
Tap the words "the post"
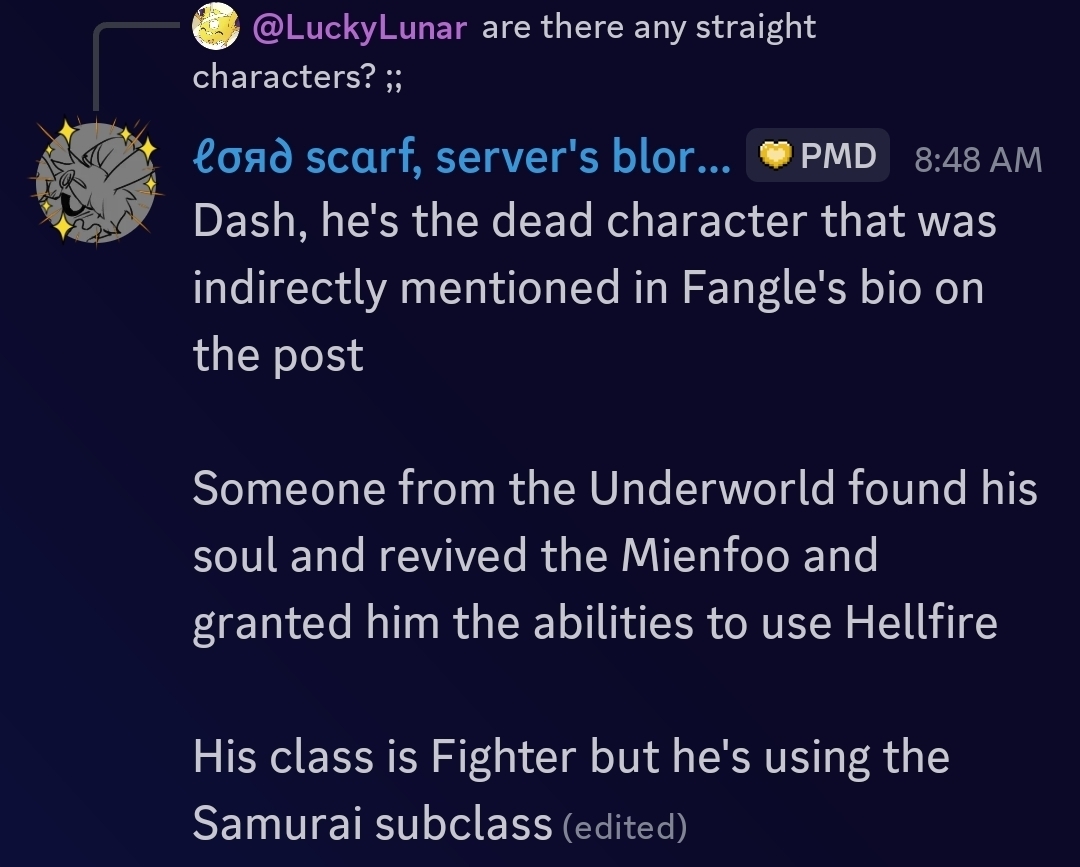[x=278, y=355]
